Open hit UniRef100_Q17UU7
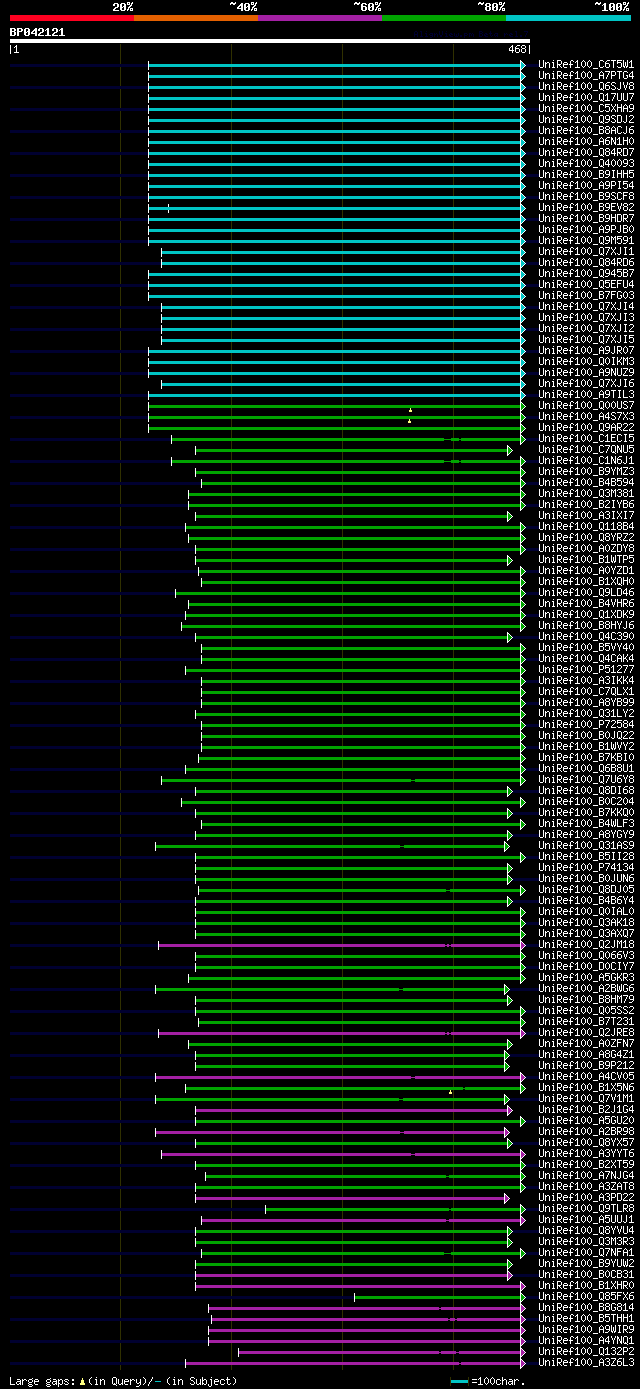The height and width of the screenshot is (1389, 640). 586,97
